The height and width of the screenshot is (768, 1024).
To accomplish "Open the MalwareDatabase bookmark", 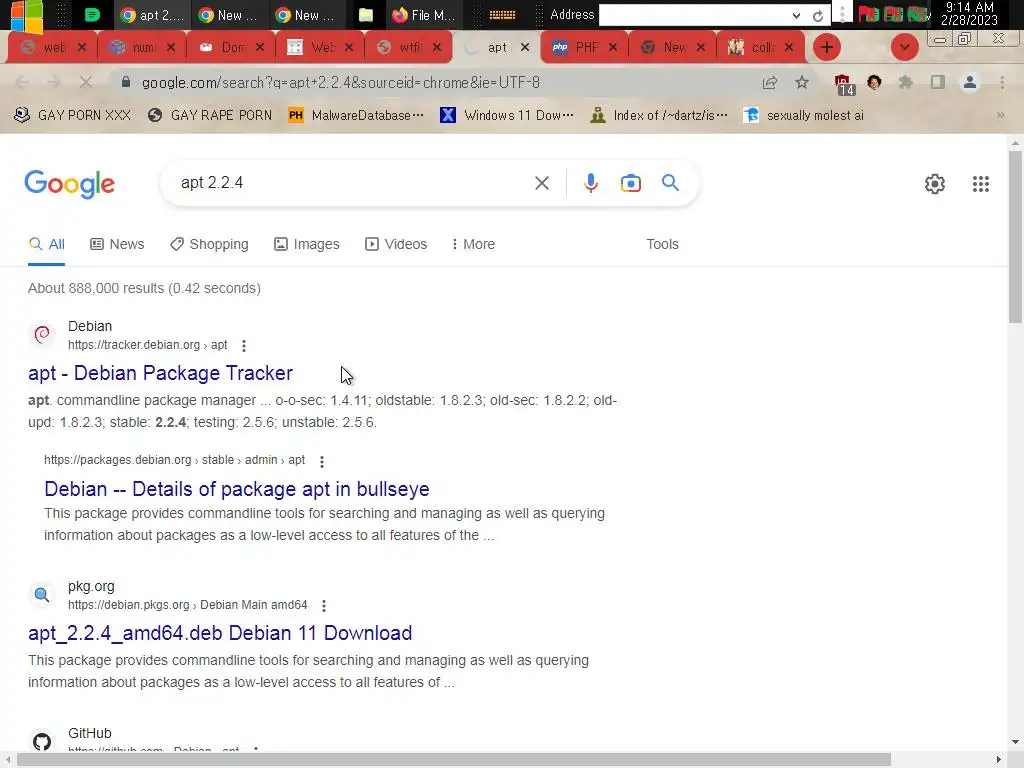I will pos(356,115).
